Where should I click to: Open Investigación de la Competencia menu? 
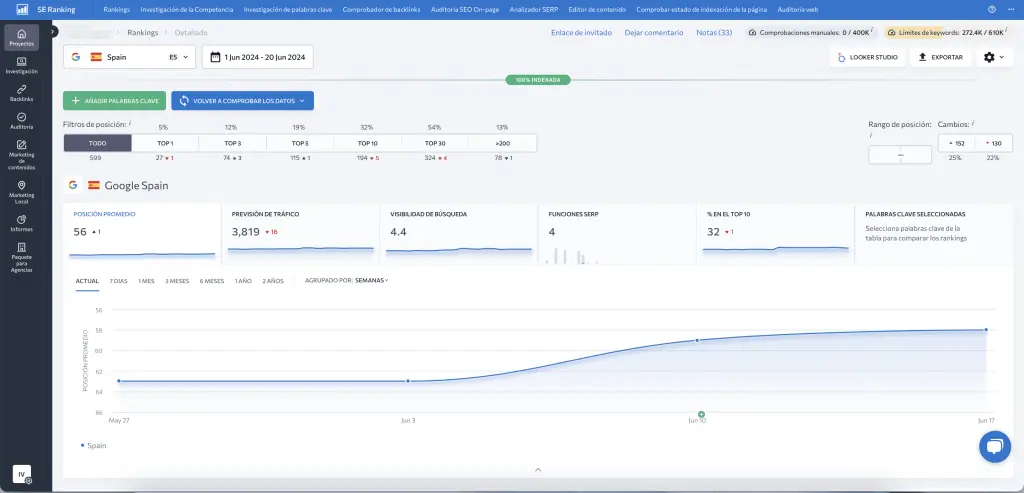187,10
